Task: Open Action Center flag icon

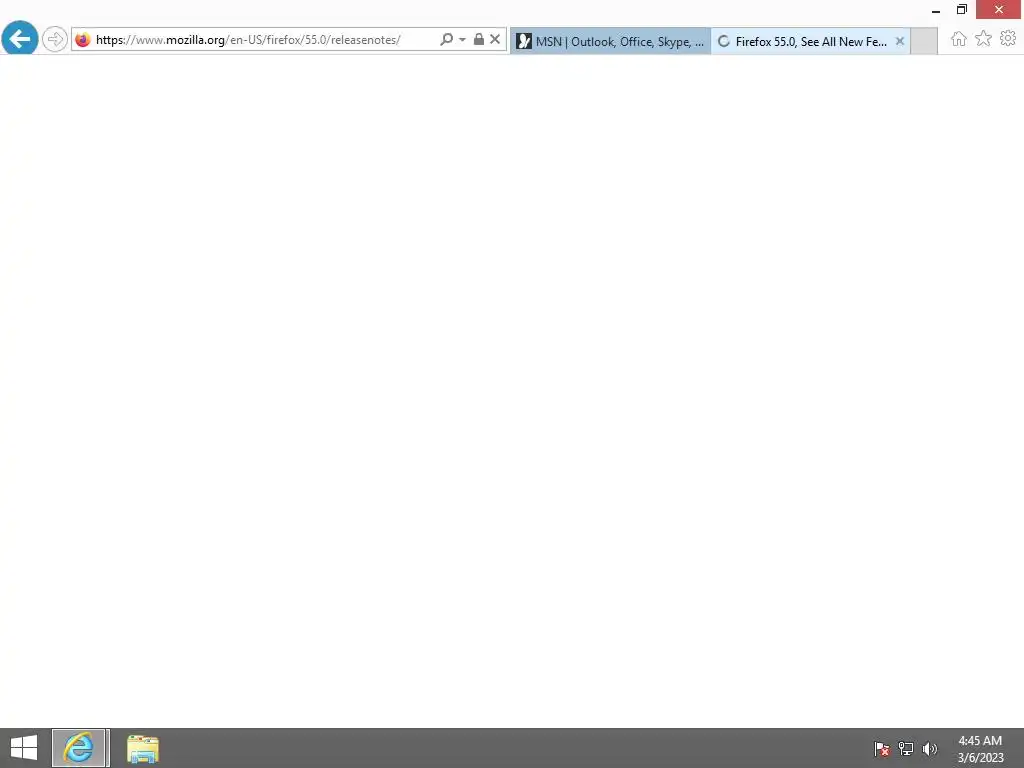Action: 882,749
